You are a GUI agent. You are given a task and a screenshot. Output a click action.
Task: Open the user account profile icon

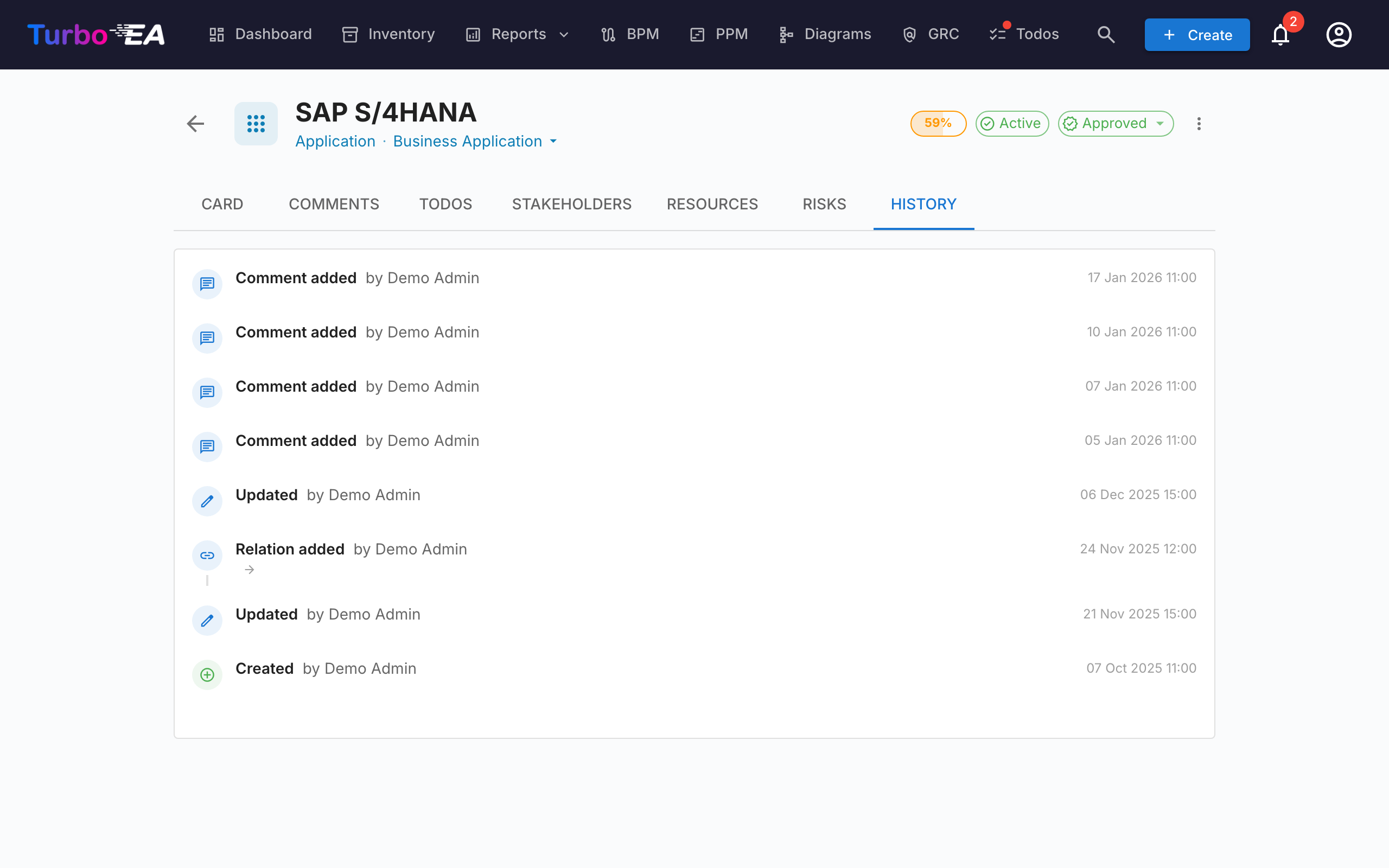[x=1339, y=34]
